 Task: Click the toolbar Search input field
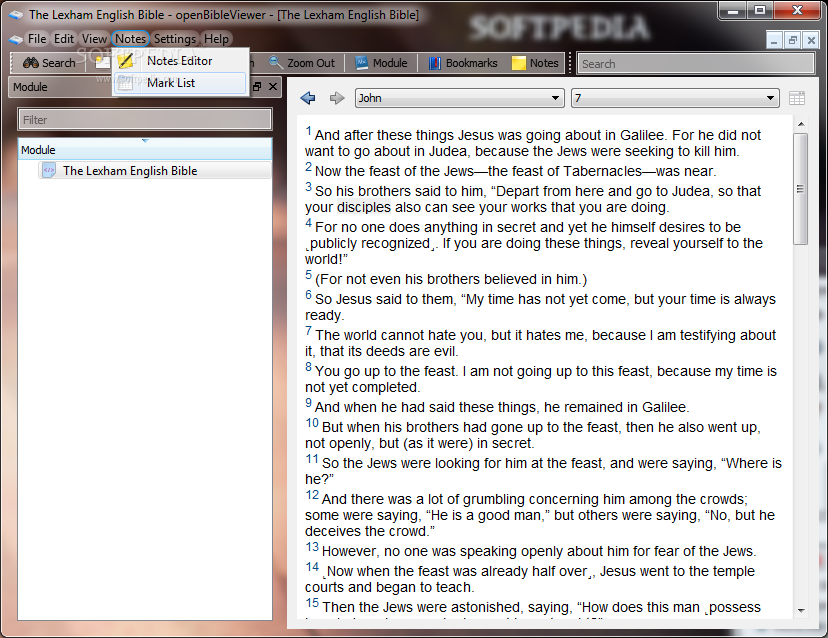tap(696, 63)
